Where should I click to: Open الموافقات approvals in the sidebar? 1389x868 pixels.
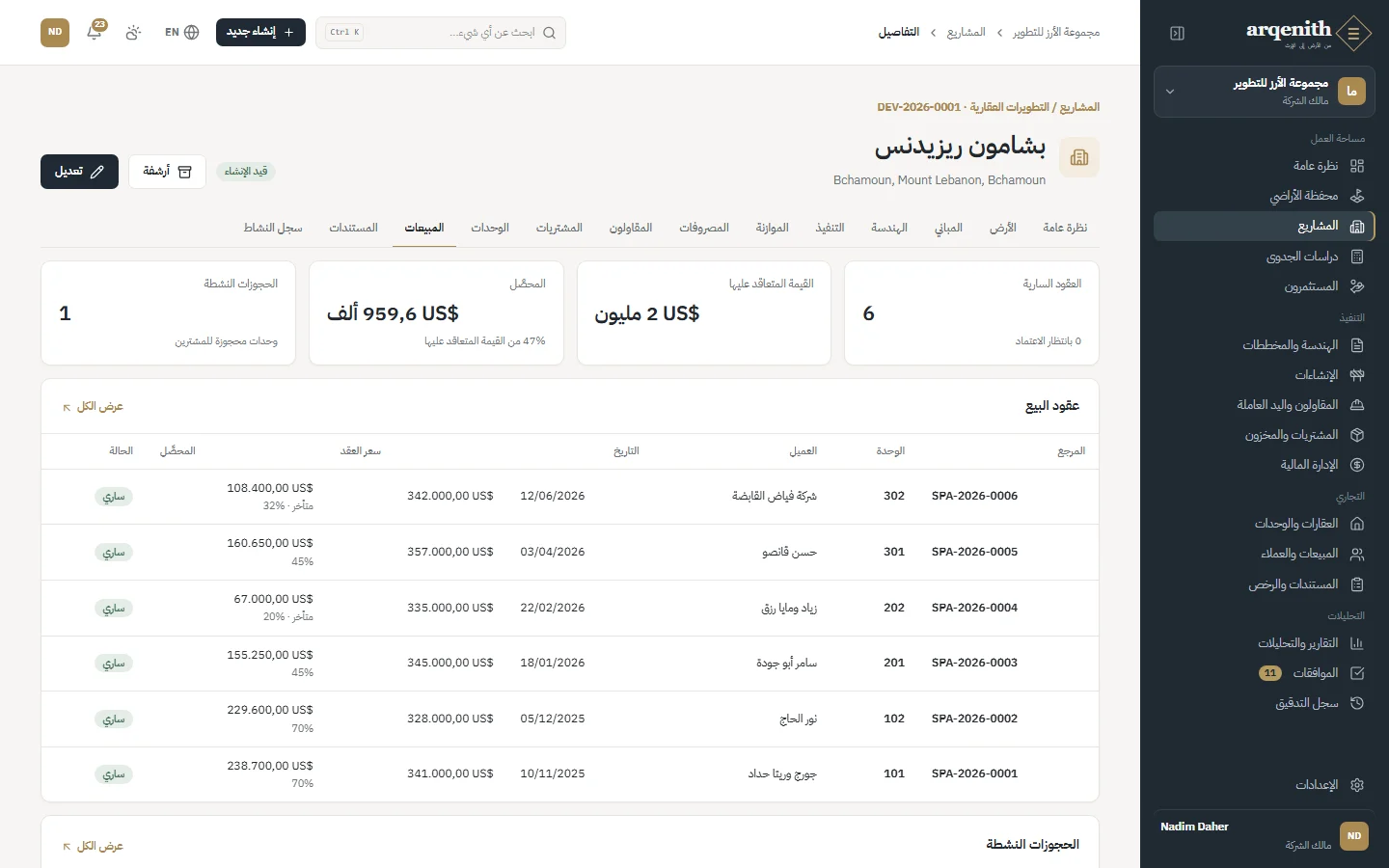(1264, 673)
